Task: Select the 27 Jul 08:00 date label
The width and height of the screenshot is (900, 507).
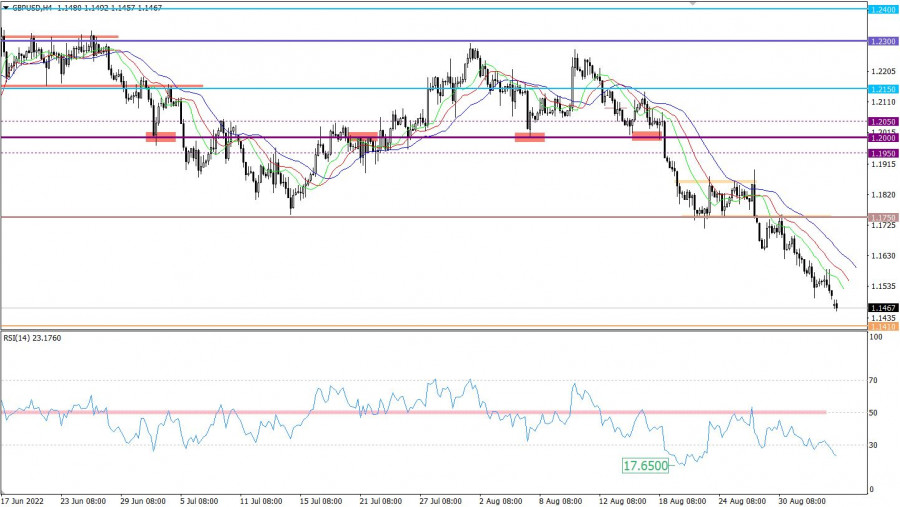Action: [x=443, y=499]
